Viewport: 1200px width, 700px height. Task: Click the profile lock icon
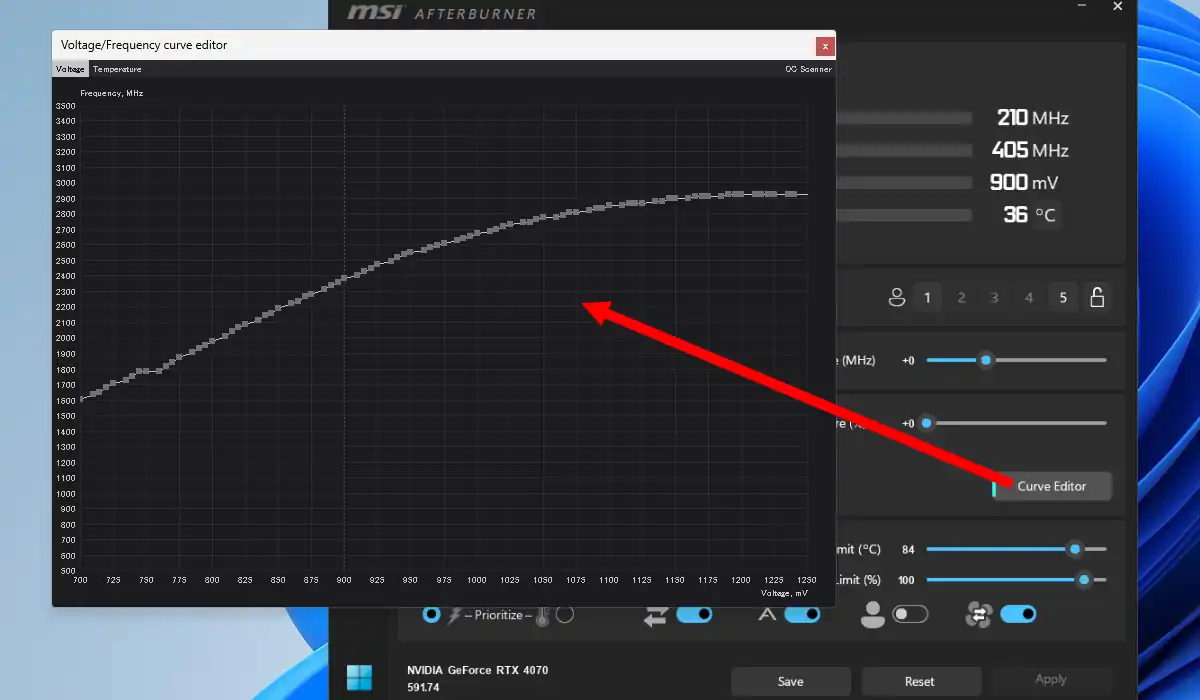(1097, 297)
